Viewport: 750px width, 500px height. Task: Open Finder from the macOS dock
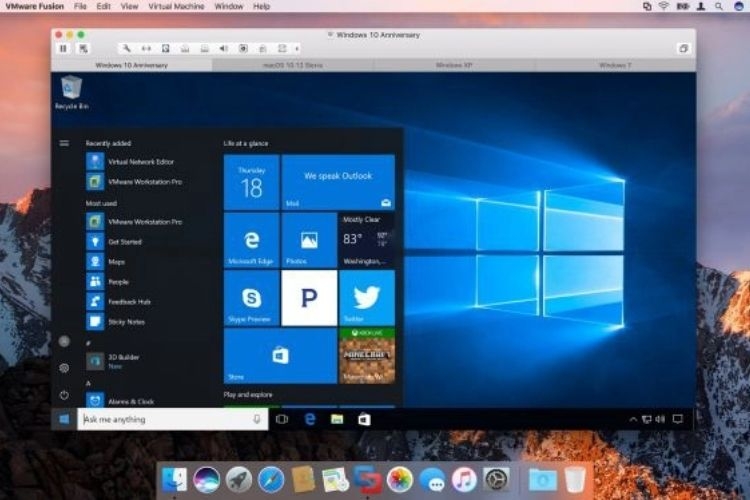(174, 479)
